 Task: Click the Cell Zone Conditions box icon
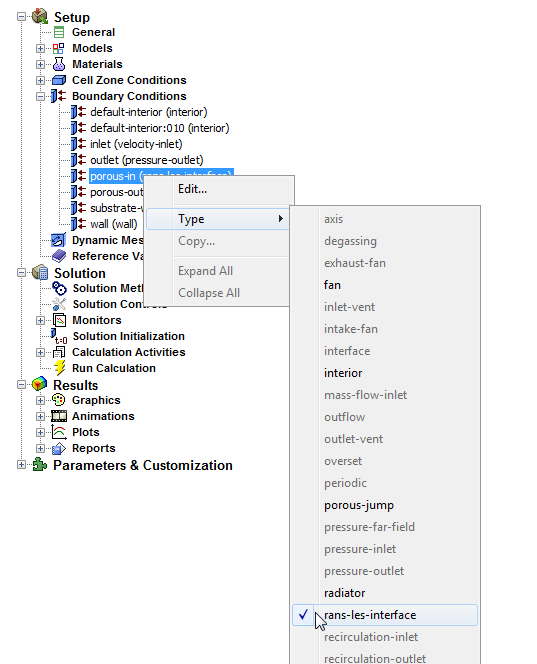tap(59, 80)
